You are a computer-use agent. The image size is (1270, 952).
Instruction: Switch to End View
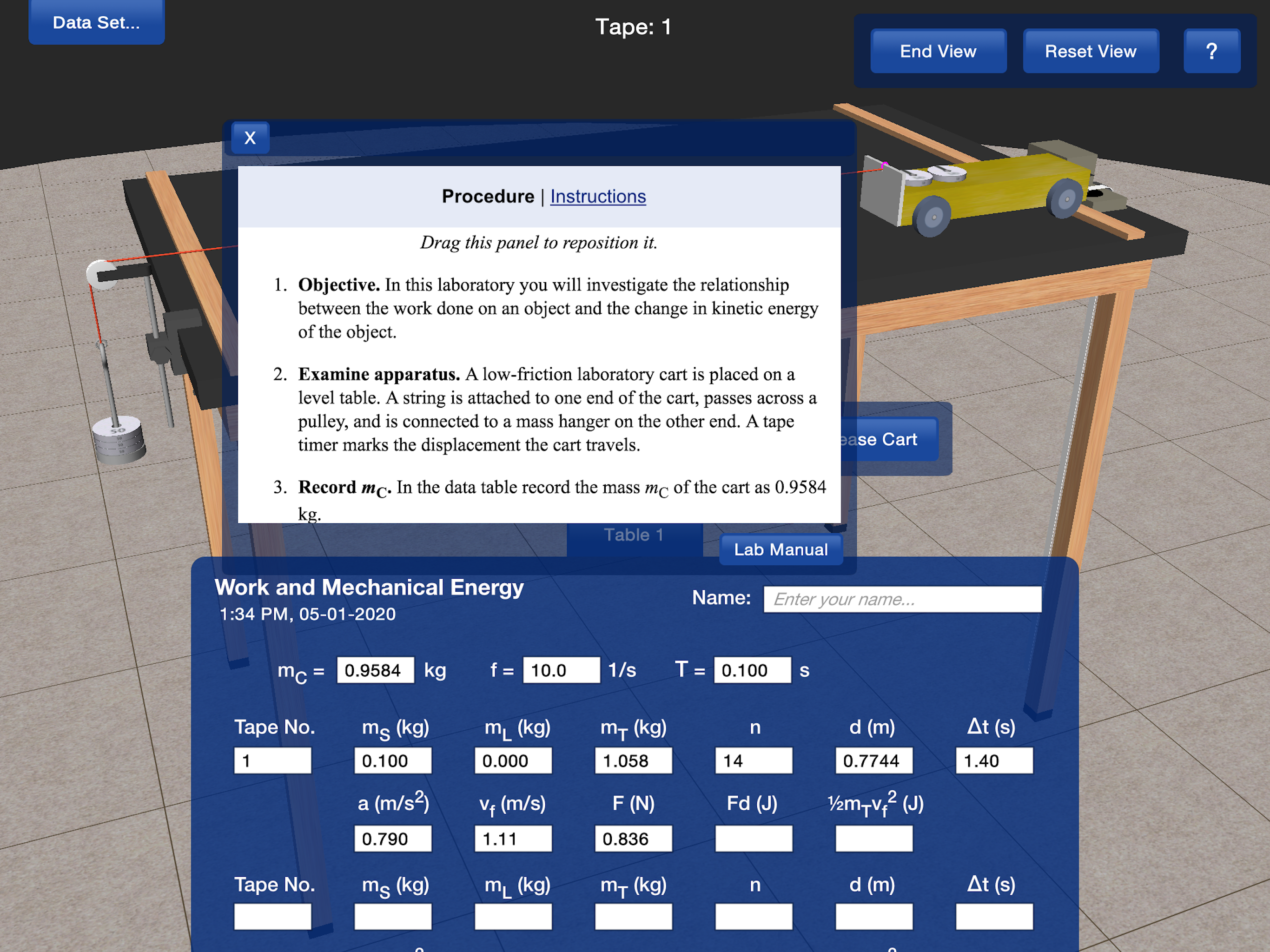(x=938, y=51)
